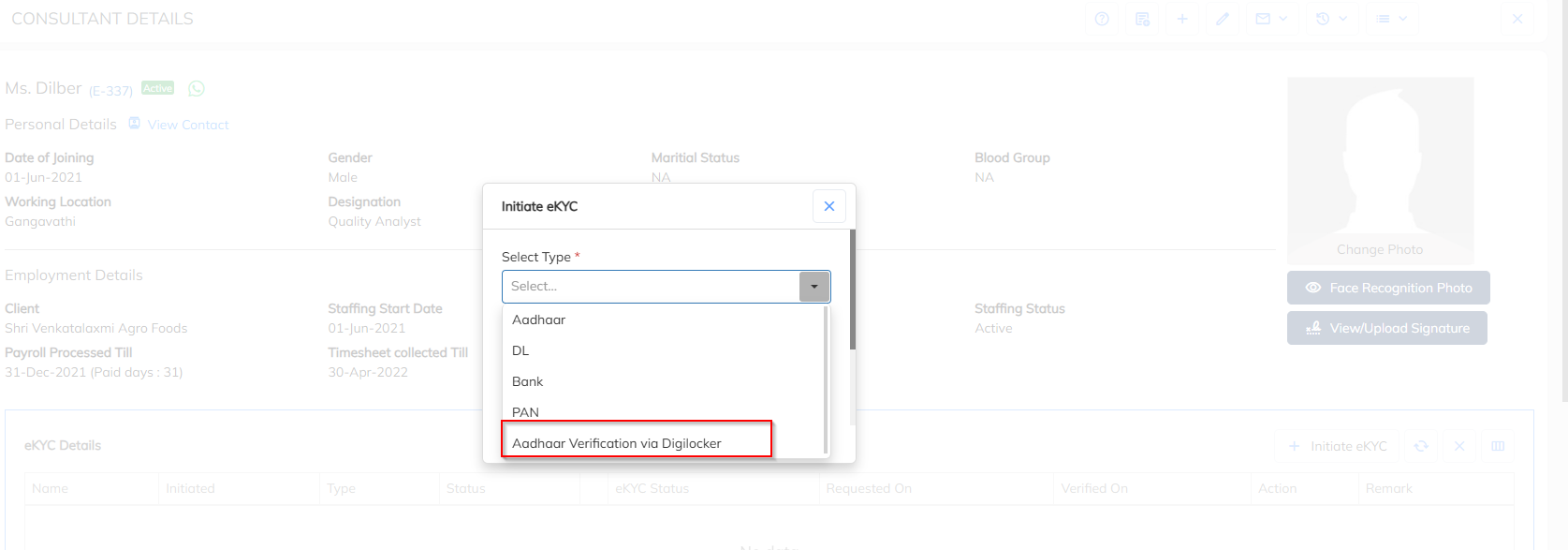Click the add document icon in toolbar
Viewport: 1568px width, 550px height.
point(1142,19)
